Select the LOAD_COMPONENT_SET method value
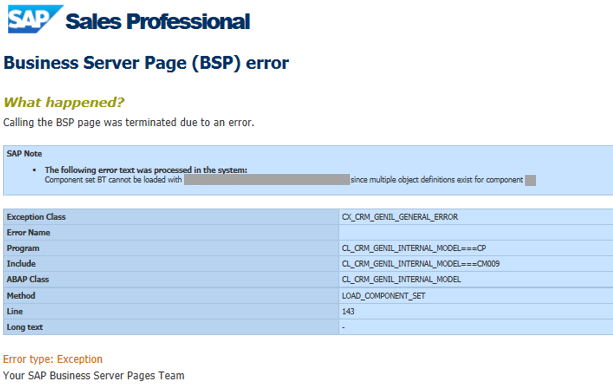 click(x=384, y=296)
